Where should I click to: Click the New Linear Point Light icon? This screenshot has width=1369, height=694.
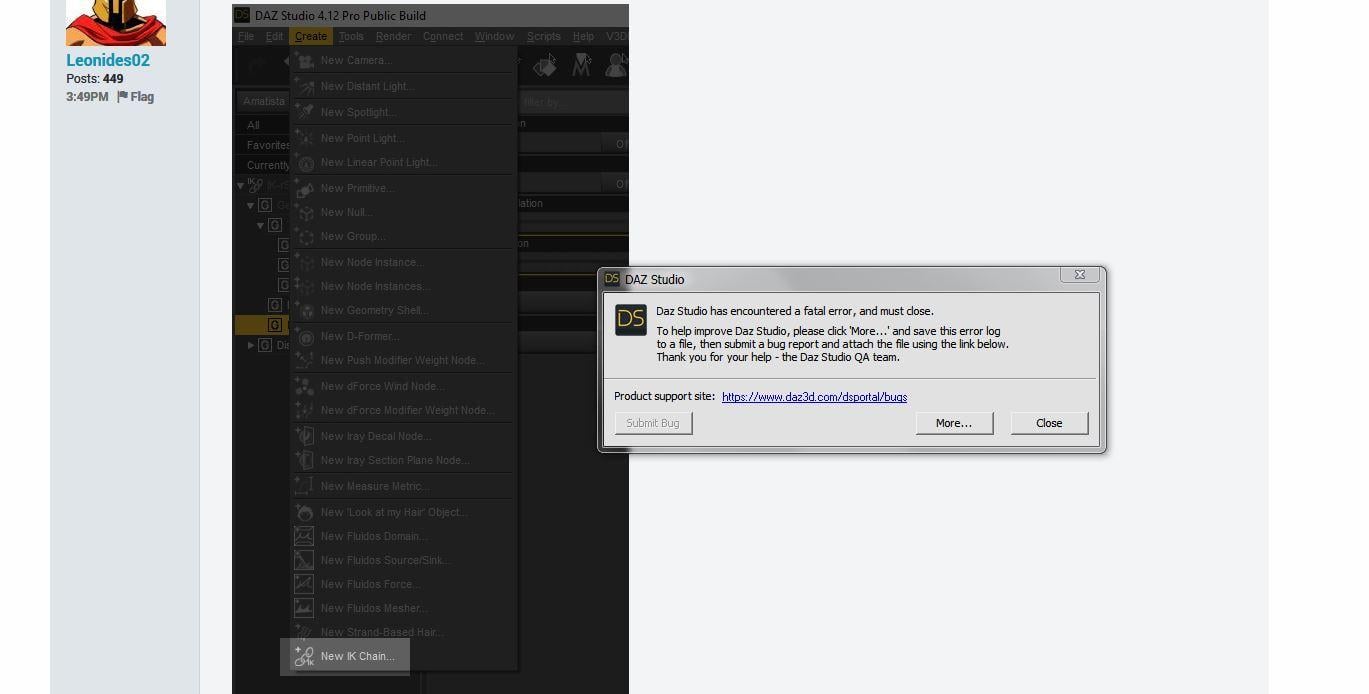(305, 162)
